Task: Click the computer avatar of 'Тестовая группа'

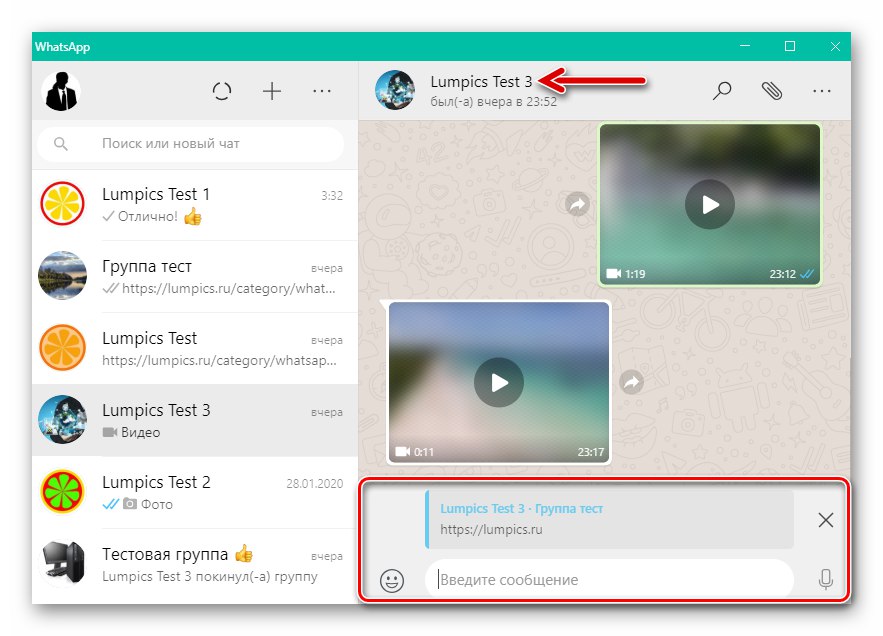Action: point(62,564)
